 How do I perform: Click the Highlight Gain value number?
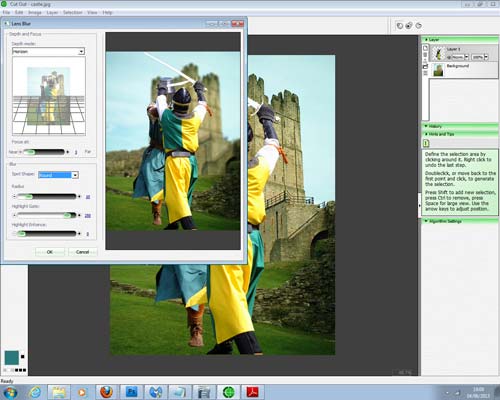(88, 216)
